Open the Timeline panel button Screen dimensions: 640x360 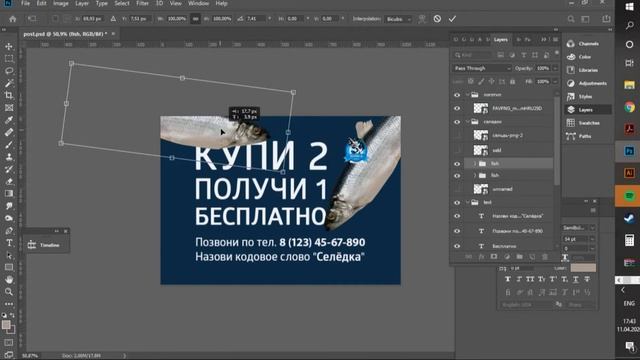click(x=44, y=245)
